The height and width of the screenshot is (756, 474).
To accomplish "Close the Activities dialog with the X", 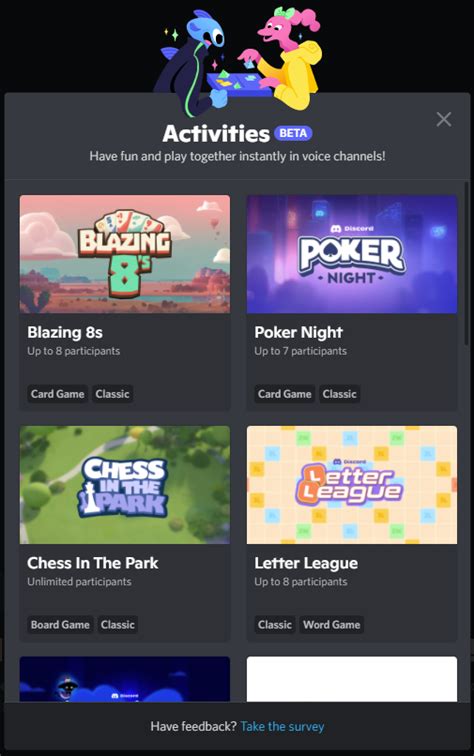I will (x=444, y=119).
